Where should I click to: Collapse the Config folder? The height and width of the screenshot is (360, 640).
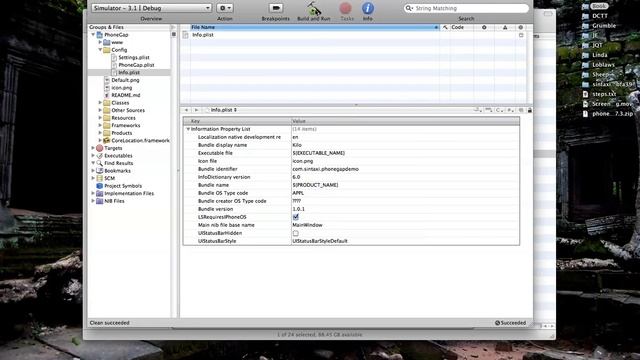[x=100, y=50]
